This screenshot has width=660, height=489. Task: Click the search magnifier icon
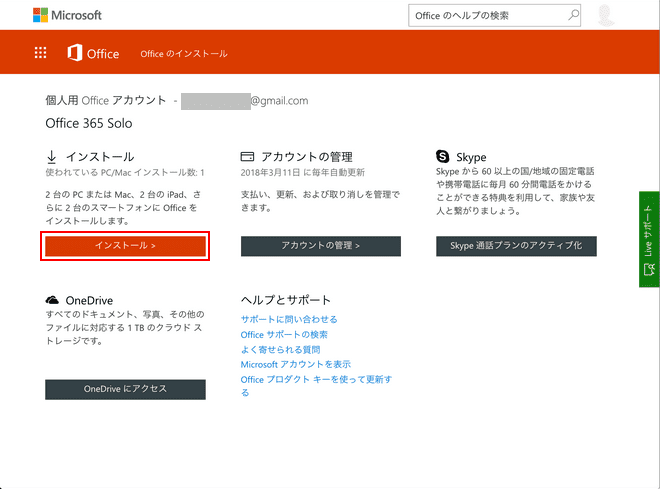573,16
